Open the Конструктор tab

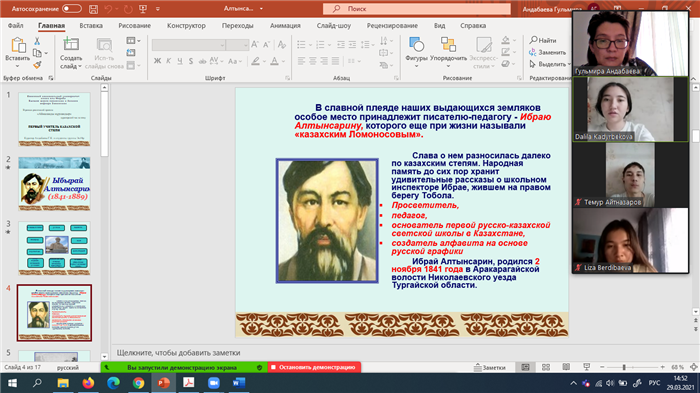coord(186,25)
